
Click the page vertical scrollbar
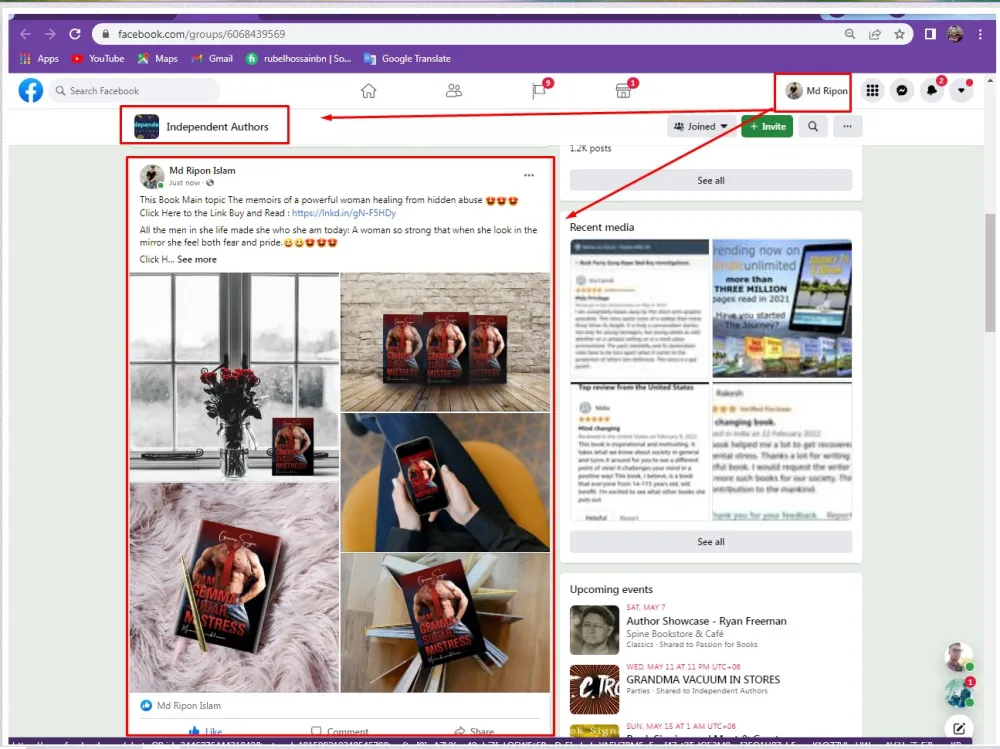990,273
